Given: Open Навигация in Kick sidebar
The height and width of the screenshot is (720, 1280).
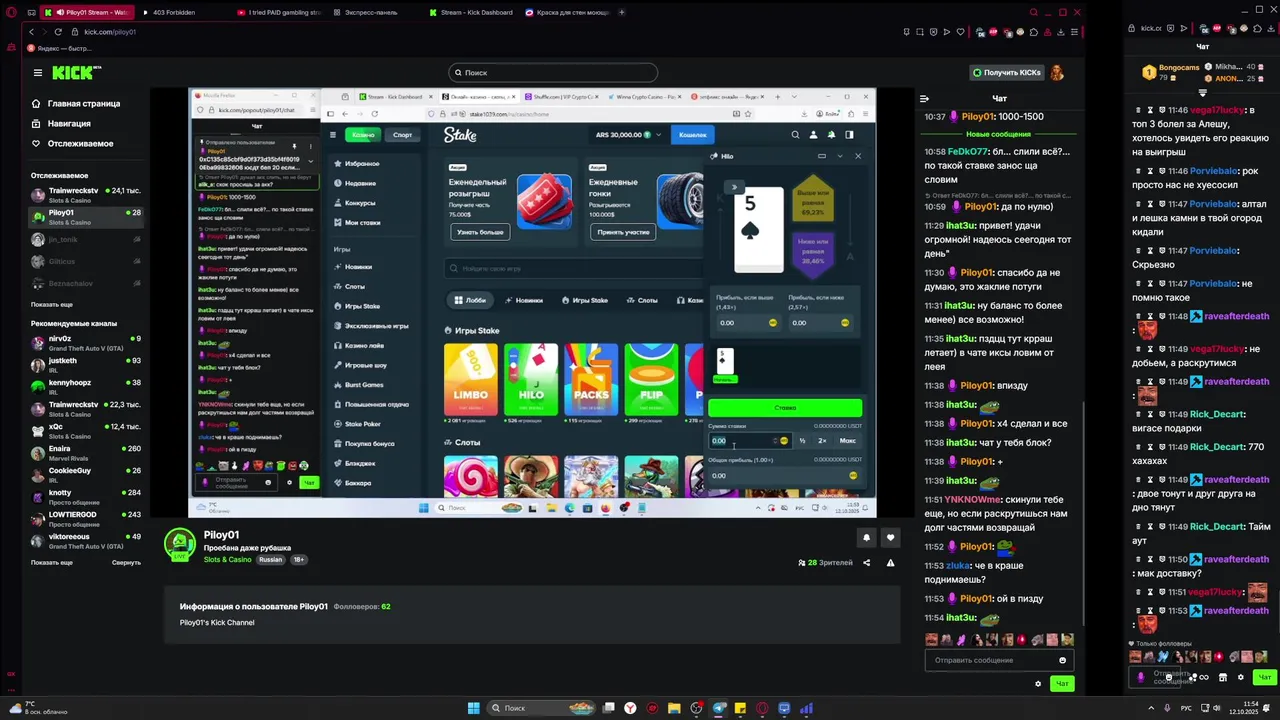Looking at the screenshot, I should point(69,123).
